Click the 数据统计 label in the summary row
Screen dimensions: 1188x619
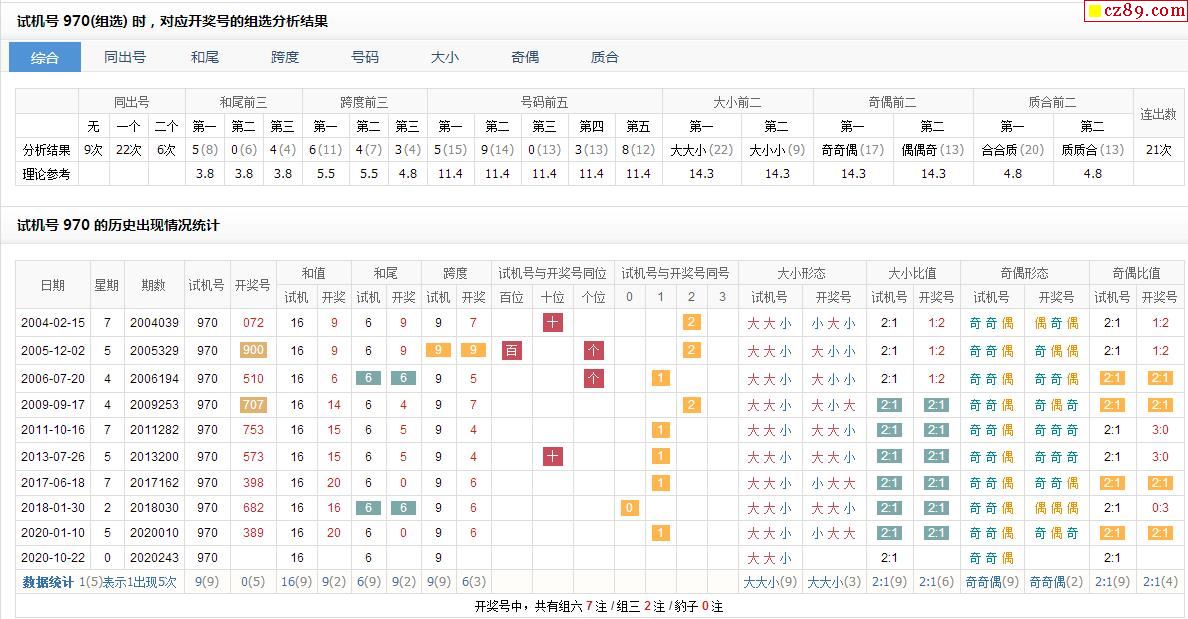click(48, 582)
